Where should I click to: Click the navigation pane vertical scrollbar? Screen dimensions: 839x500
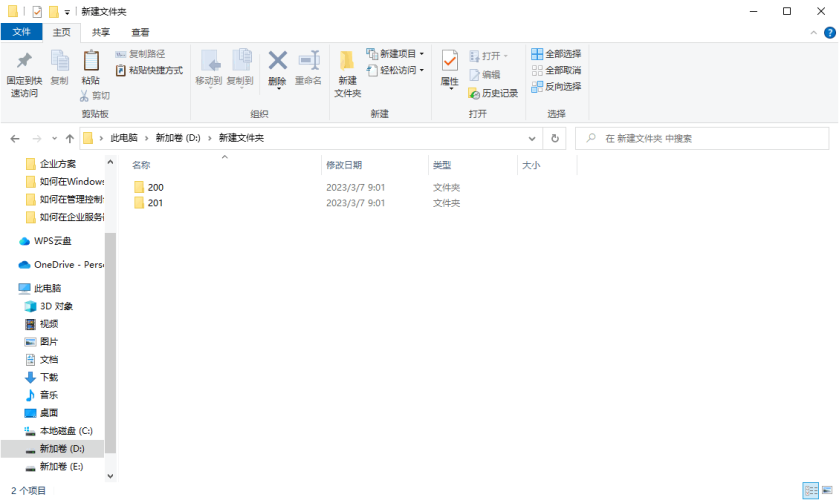(x=111, y=330)
